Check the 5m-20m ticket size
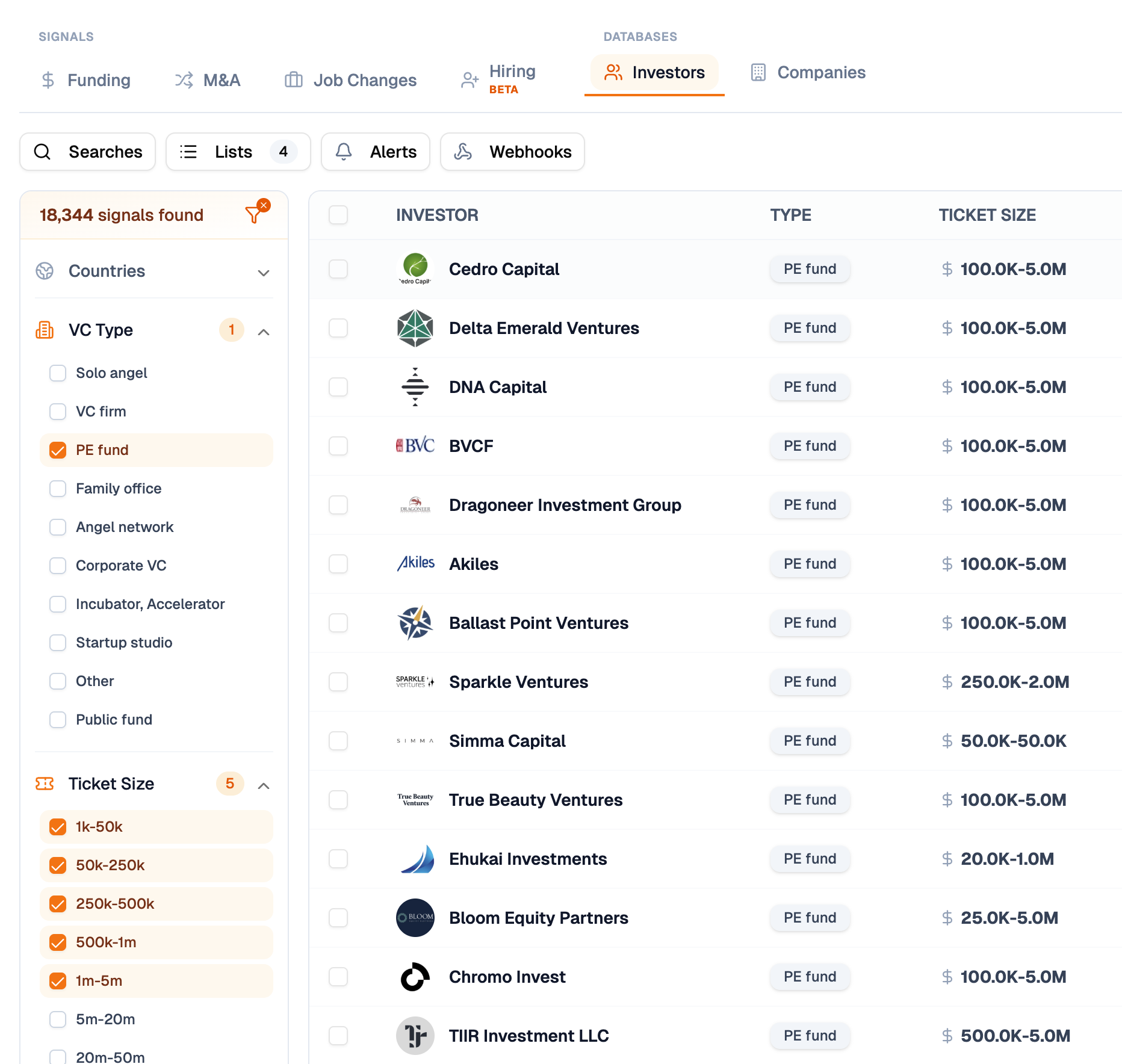1122x1064 pixels. (x=58, y=1019)
